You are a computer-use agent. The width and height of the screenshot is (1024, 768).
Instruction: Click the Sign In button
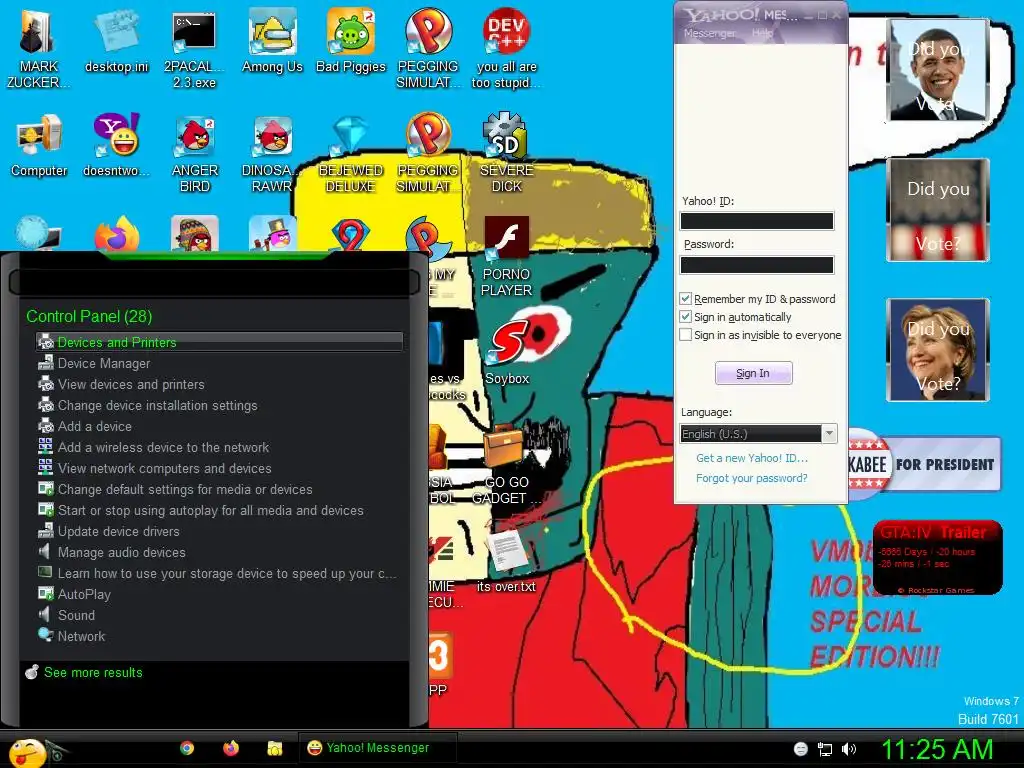point(753,373)
